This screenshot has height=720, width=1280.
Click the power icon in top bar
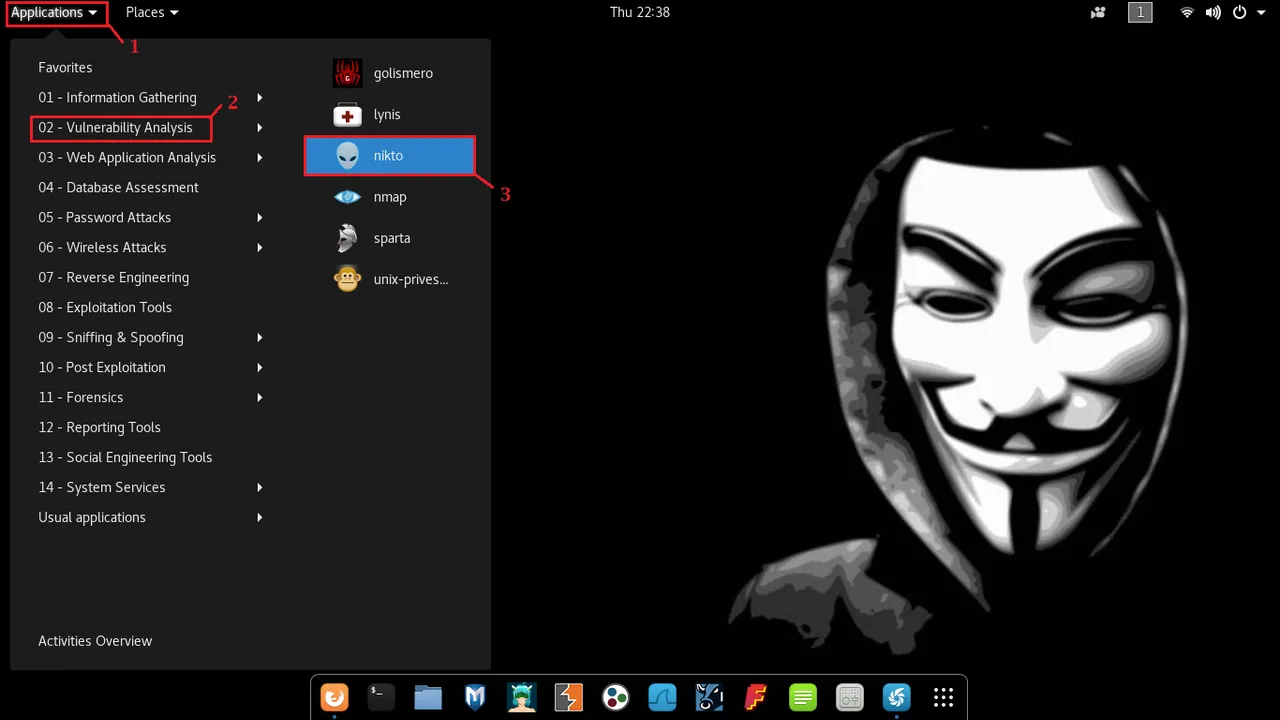point(1239,12)
